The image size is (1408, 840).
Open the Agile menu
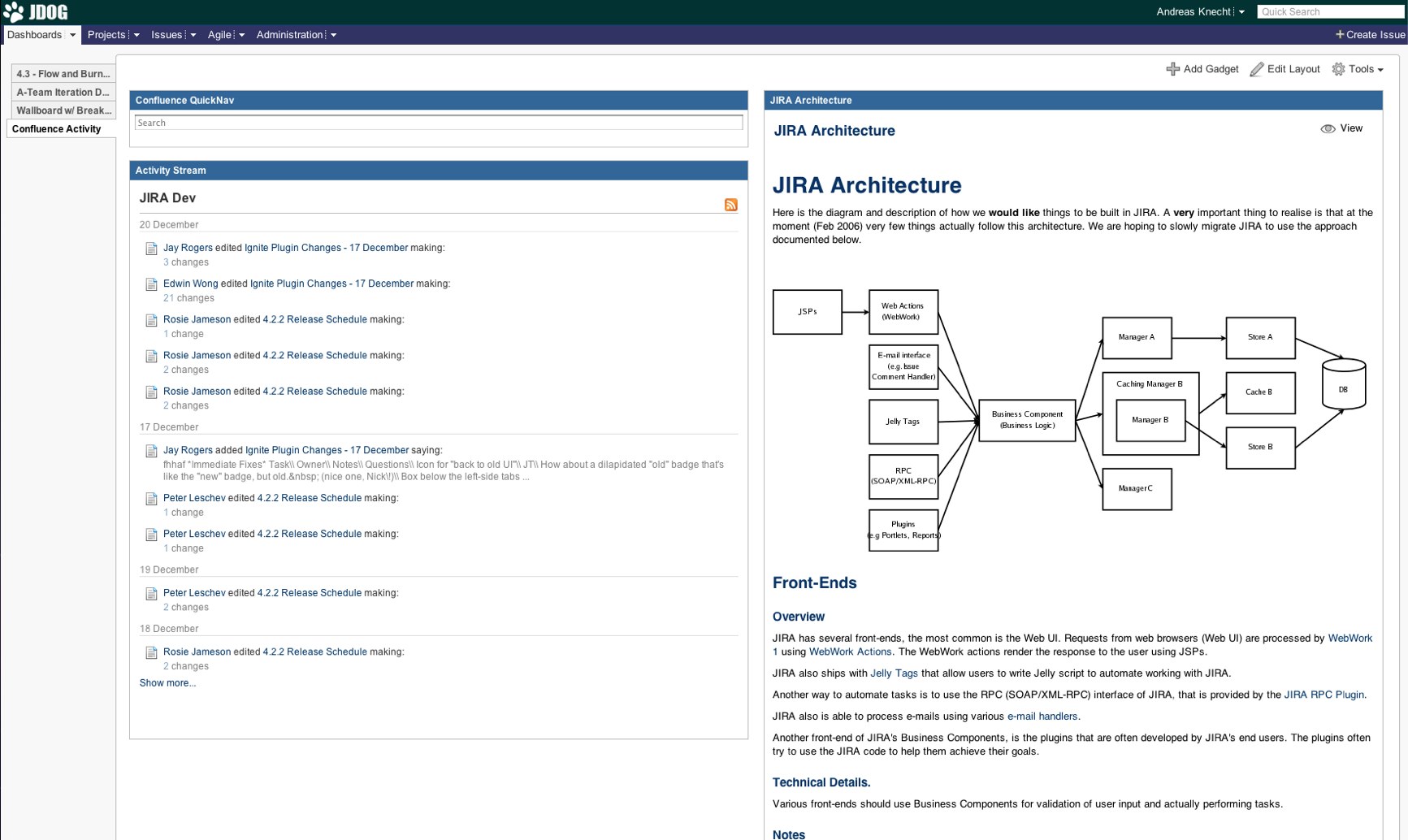tap(219, 35)
